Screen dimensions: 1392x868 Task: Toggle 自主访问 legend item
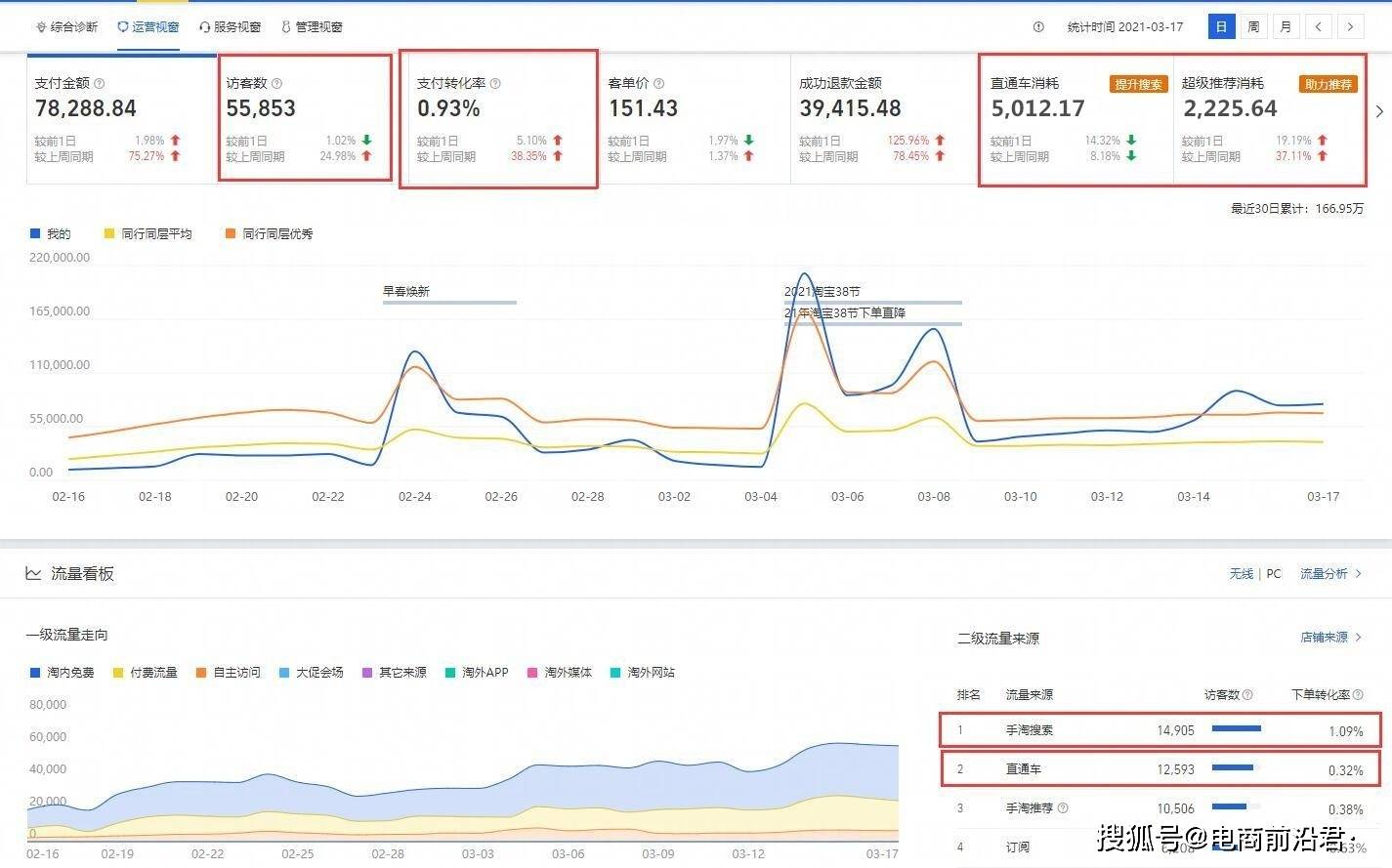[229, 673]
